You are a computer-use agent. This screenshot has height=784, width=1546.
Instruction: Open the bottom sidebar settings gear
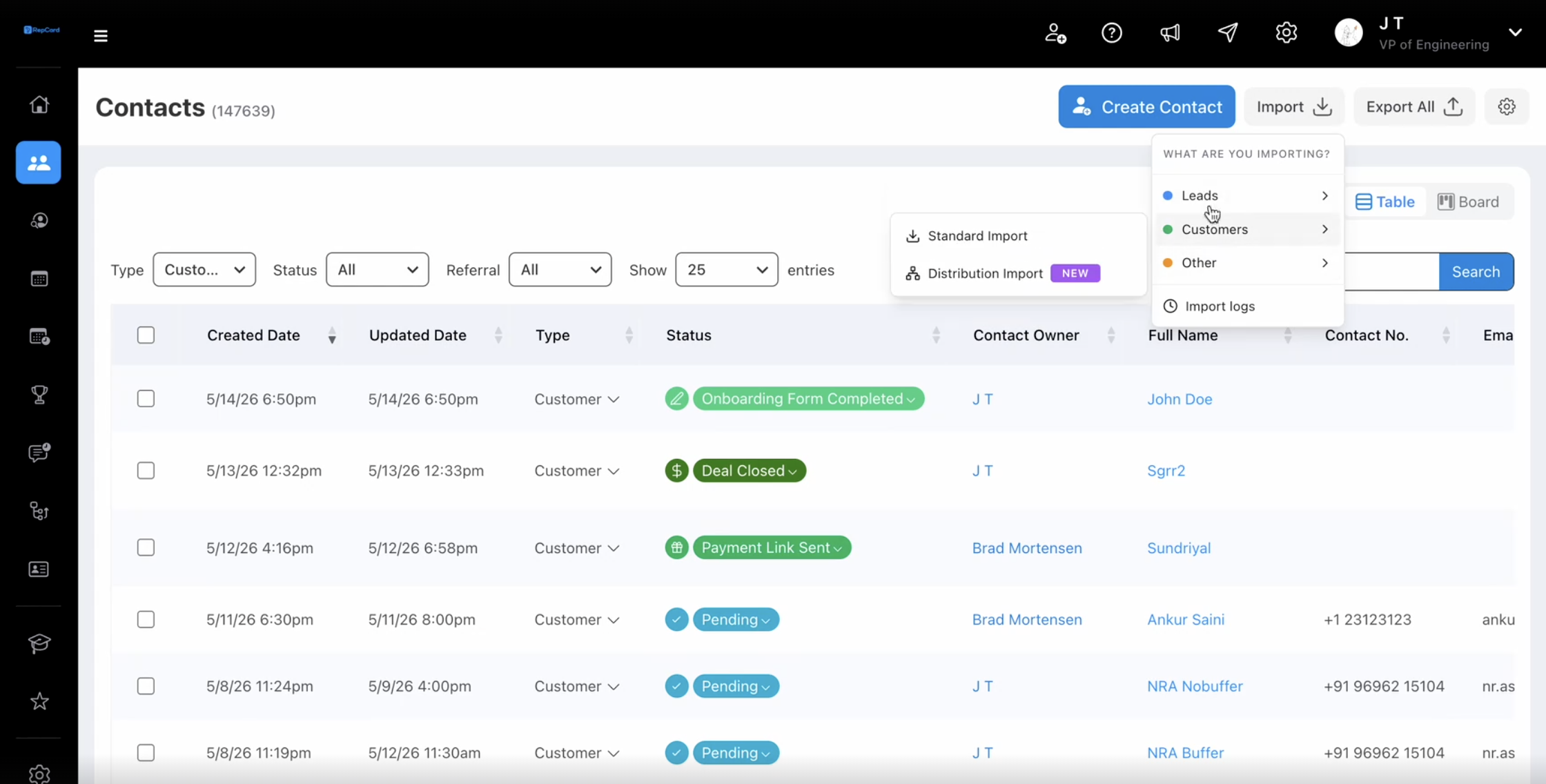(39, 774)
